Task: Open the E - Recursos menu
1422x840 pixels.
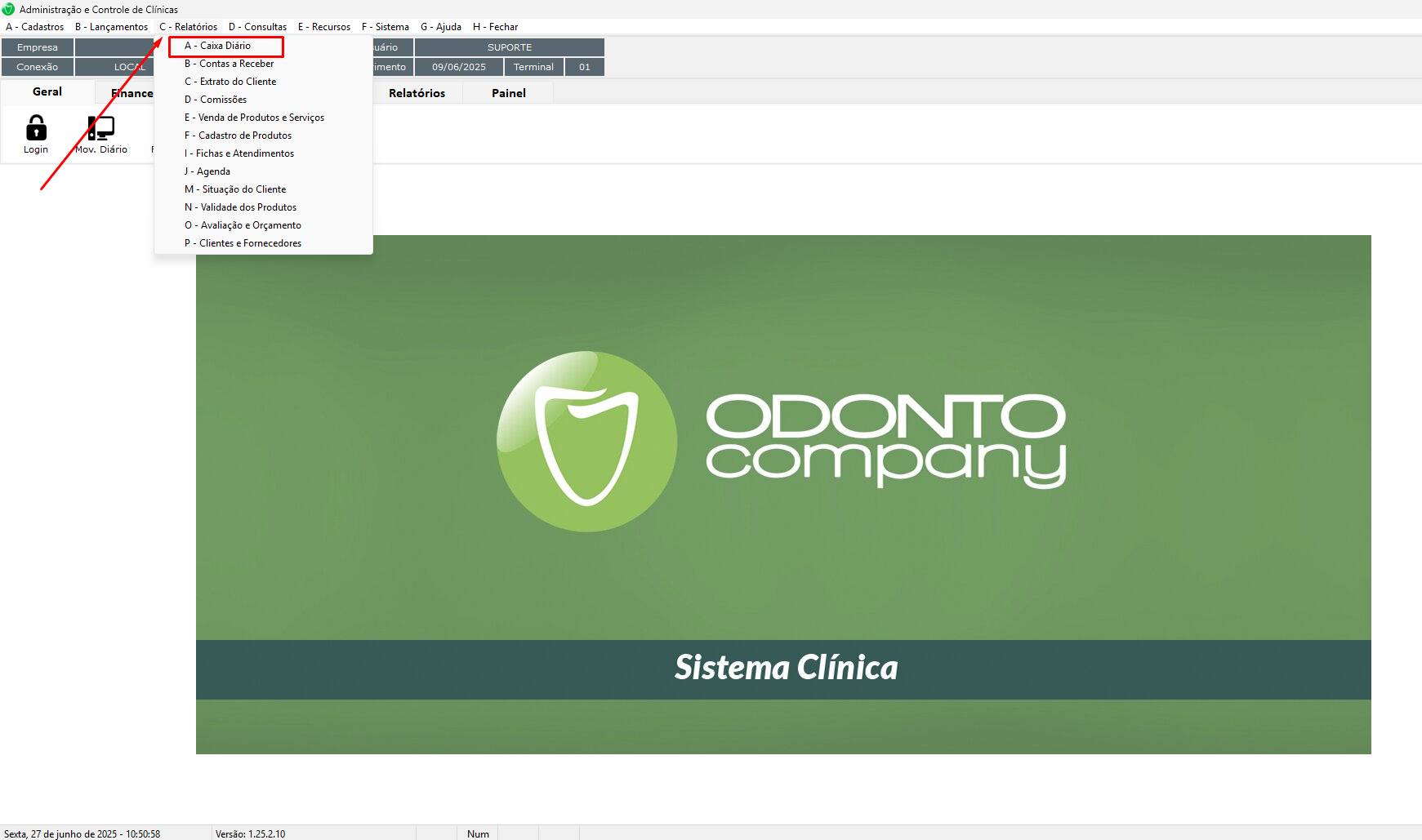Action: pos(324,27)
